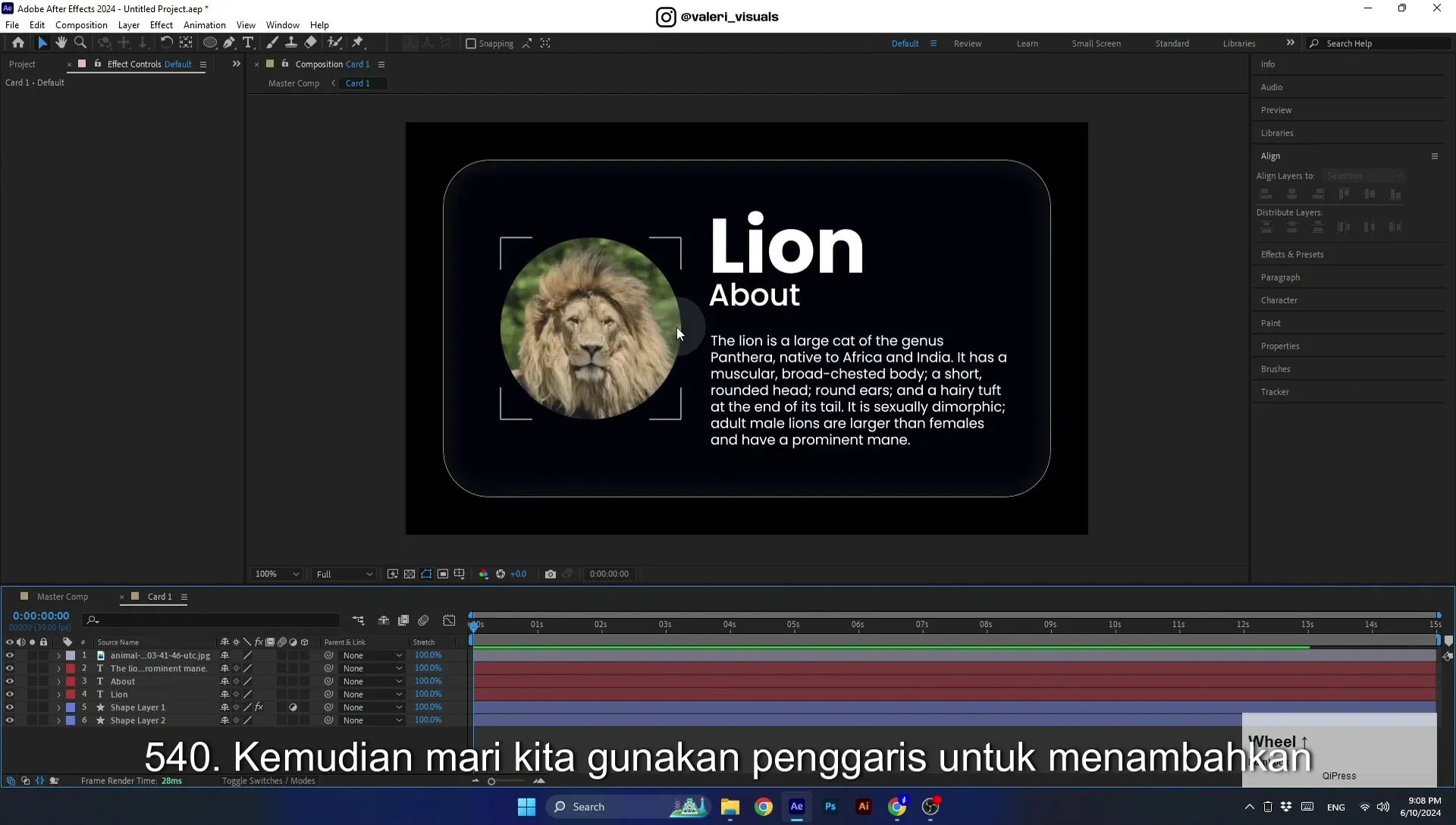Take a snapshot with camera icon
Screen dimensions: 1456x825
pos(551,574)
